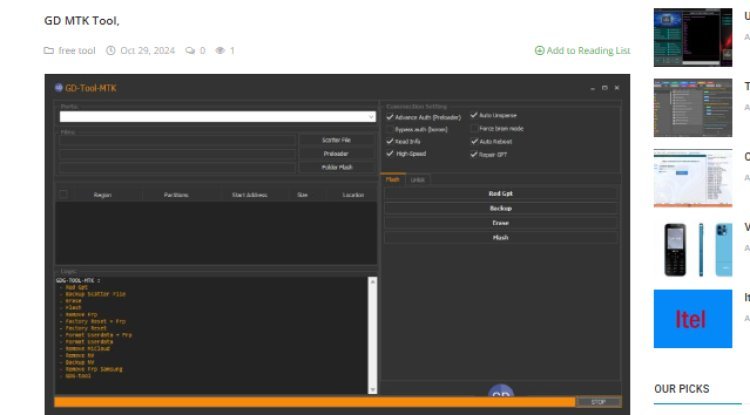Click the OUR PICKS heading

(682, 389)
